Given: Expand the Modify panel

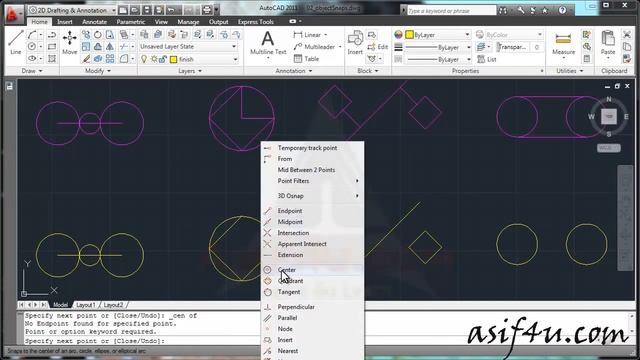Looking at the screenshot, I should click(x=98, y=71).
